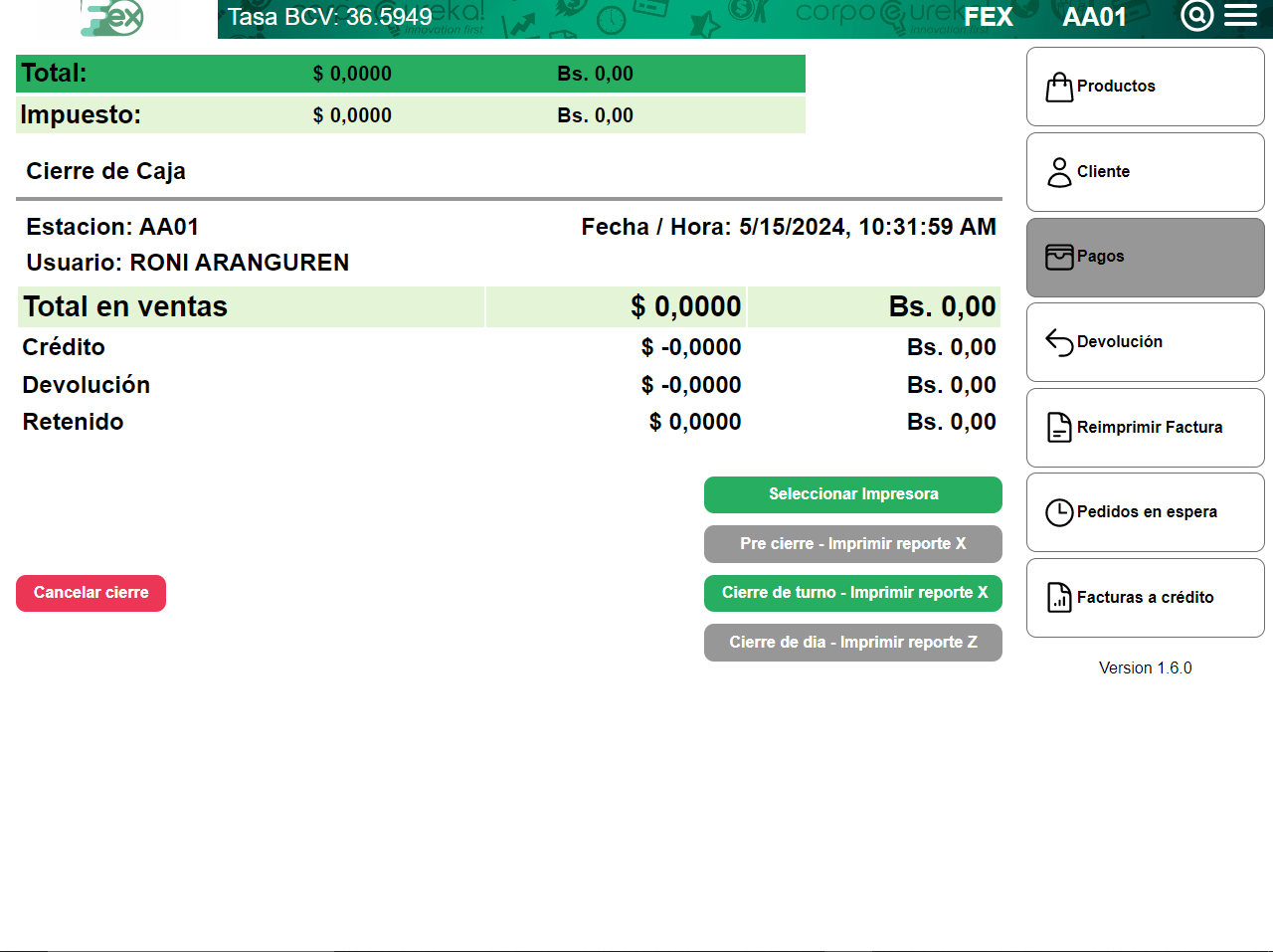Click the person Cliente icon
The width and height of the screenshot is (1273, 952).
[1059, 172]
